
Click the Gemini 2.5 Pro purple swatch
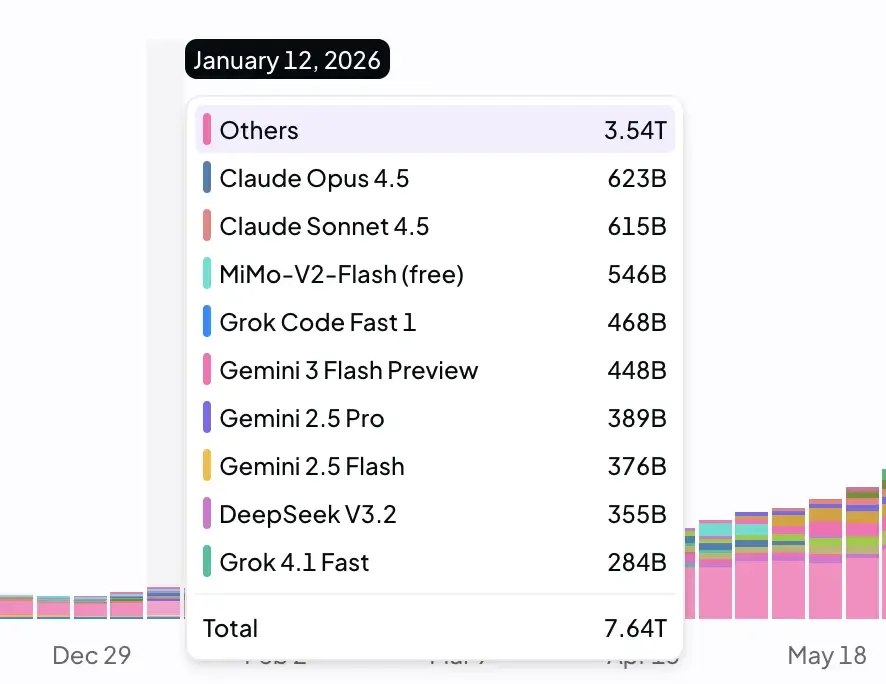point(207,417)
